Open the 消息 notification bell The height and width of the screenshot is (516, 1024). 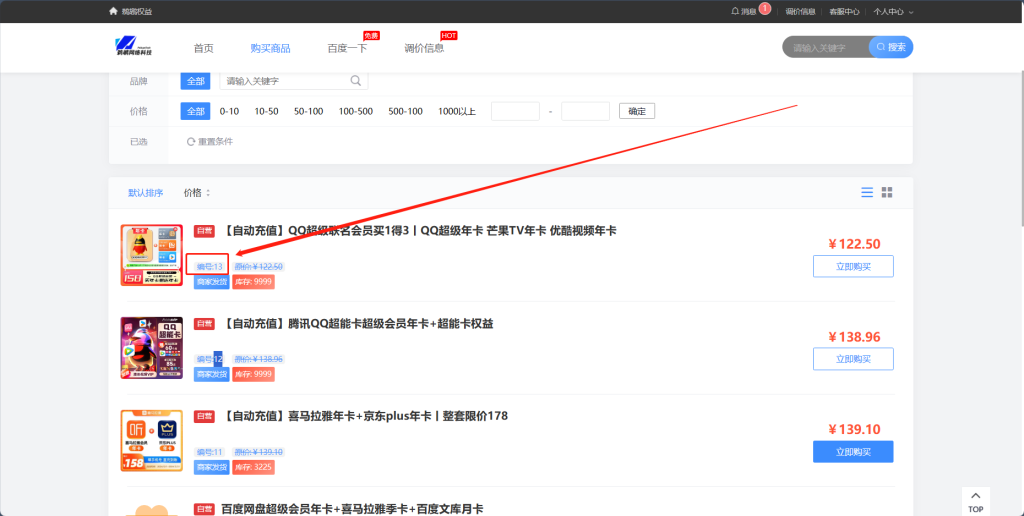click(736, 12)
